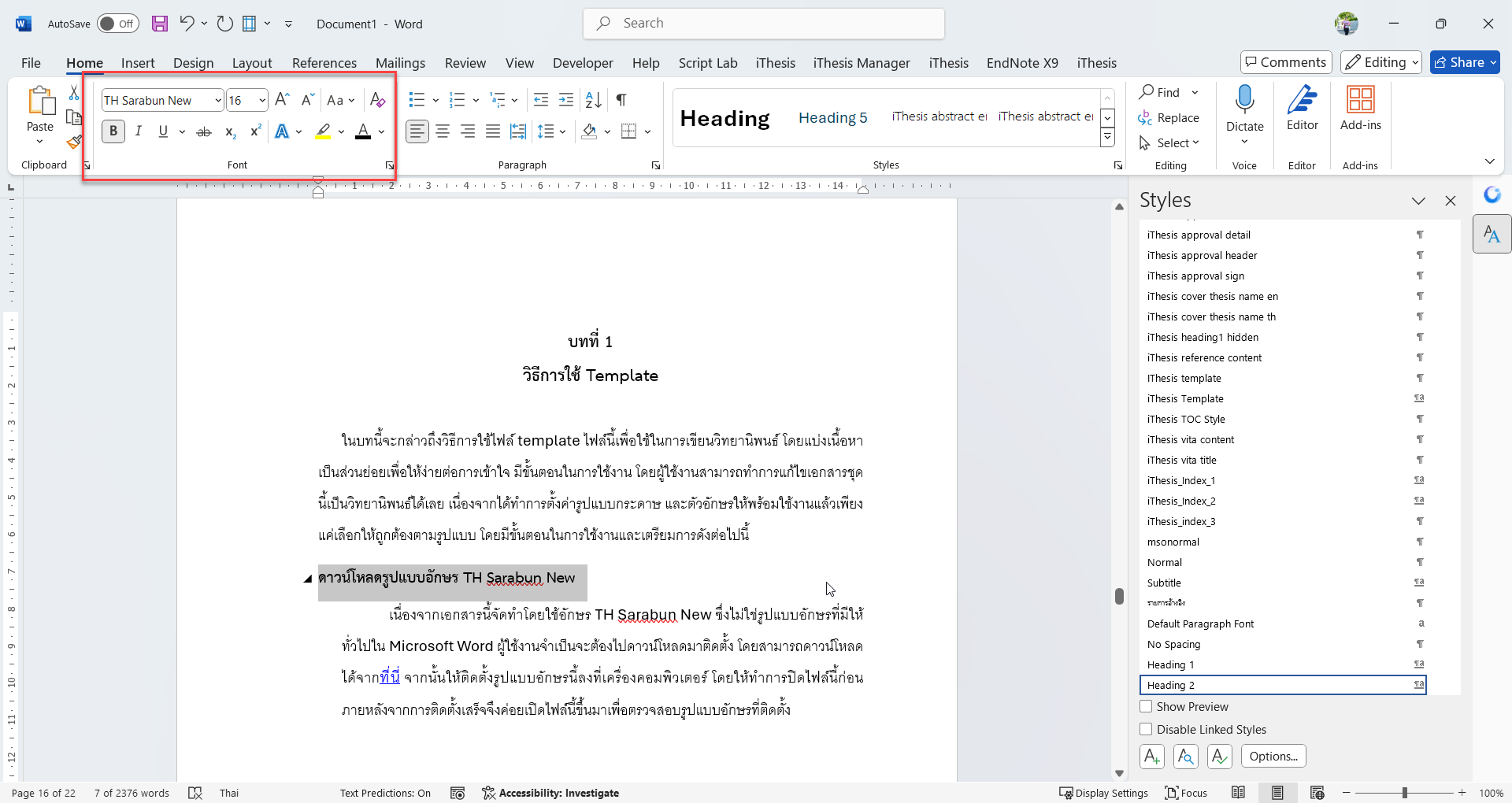Switch to the References tab
Viewport: 1512px width, 803px height.
[x=324, y=63]
